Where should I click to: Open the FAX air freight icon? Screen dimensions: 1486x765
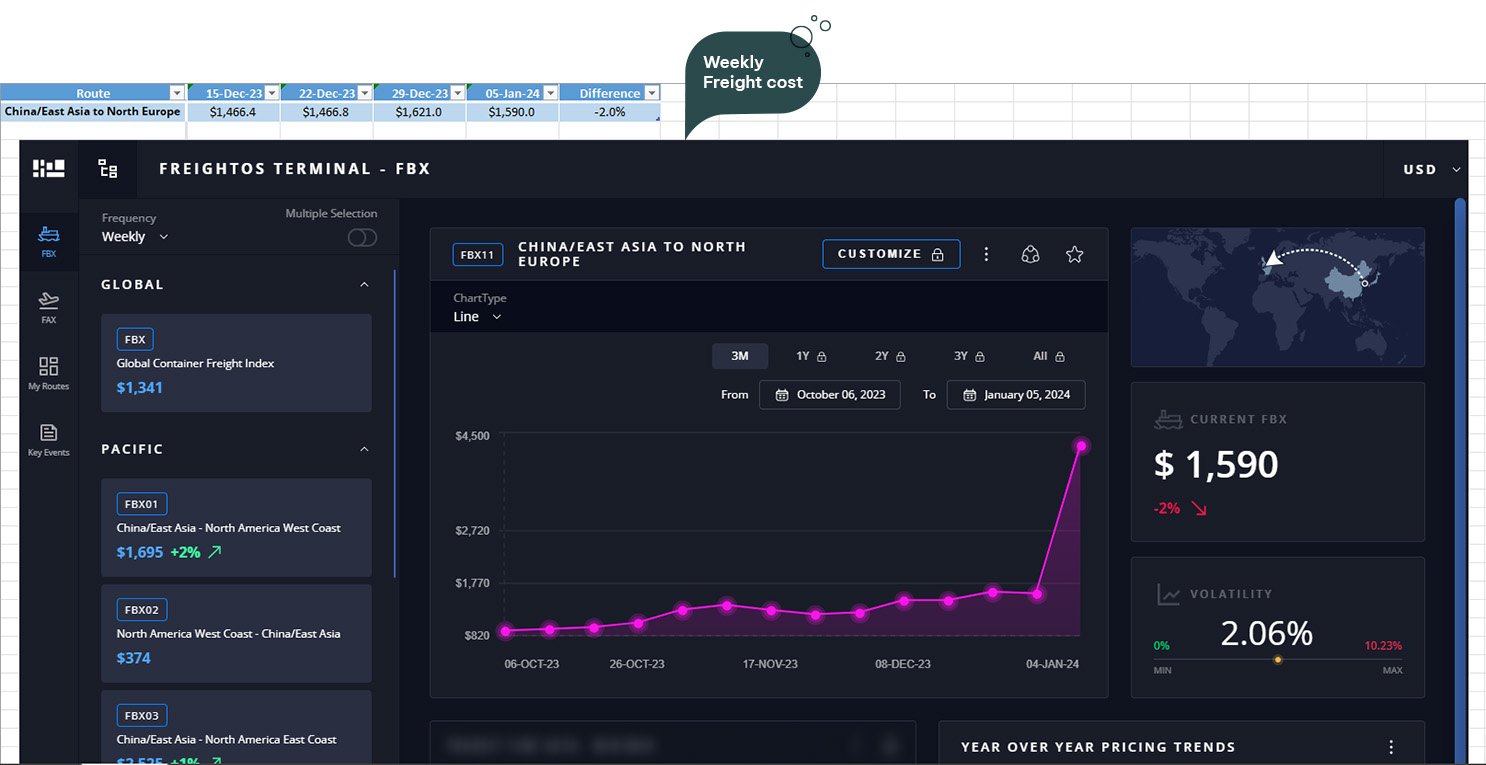[x=48, y=306]
